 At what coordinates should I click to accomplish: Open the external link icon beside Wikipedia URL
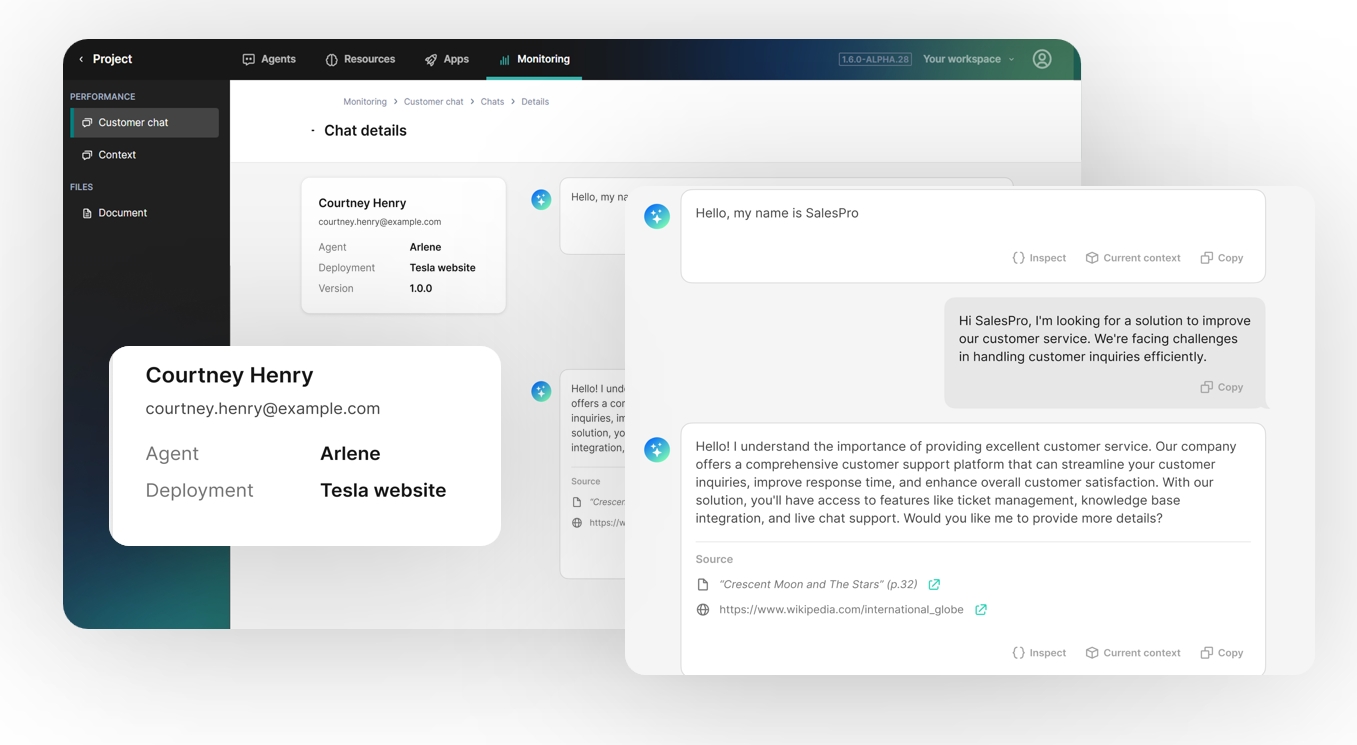[981, 610]
